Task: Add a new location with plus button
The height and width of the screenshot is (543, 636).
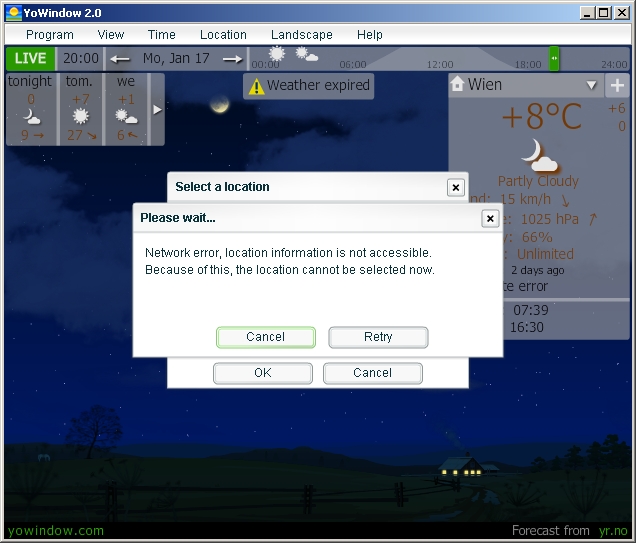Action: [617, 85]
